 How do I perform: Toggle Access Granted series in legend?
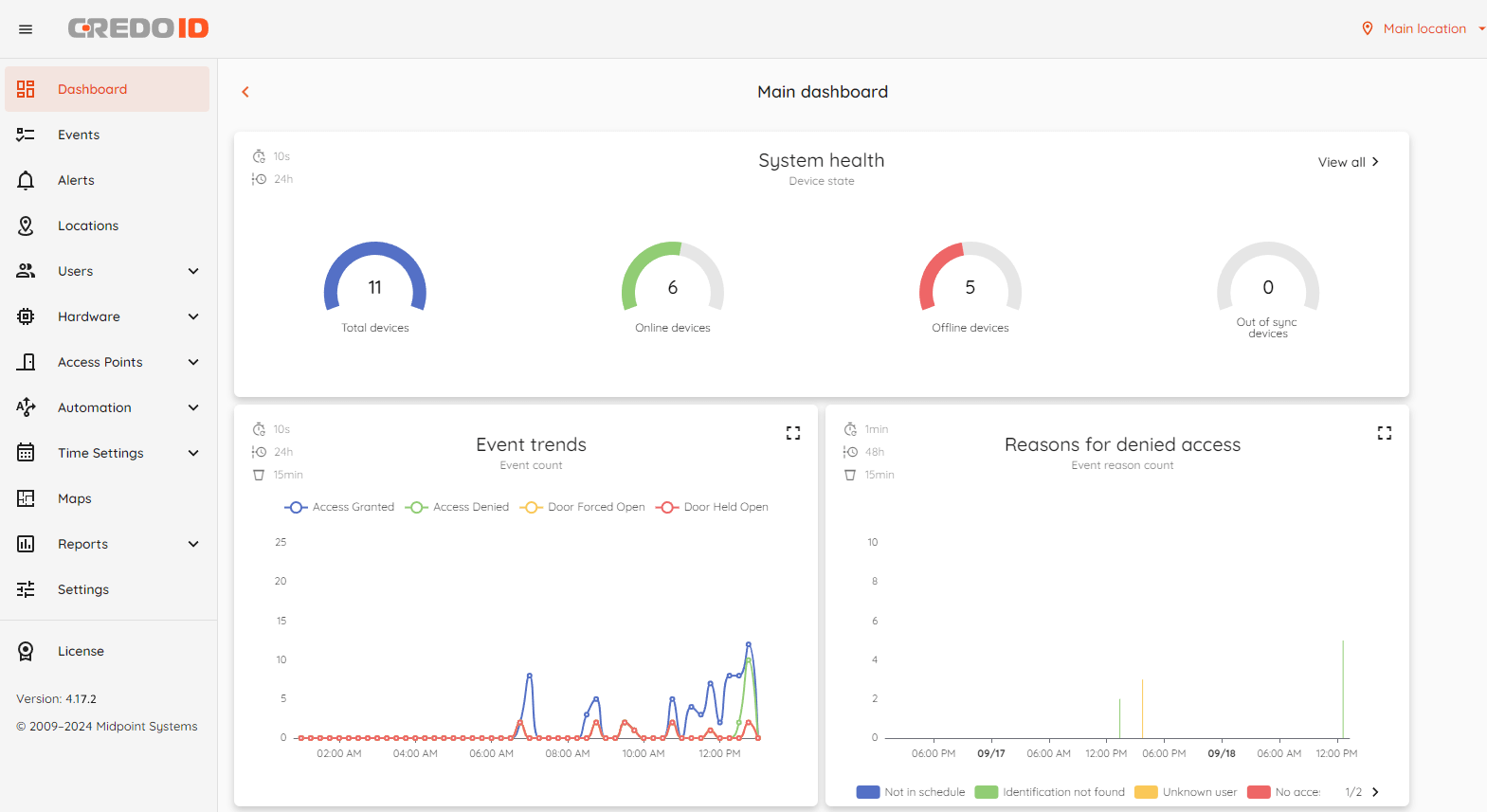tap(339, 507)
